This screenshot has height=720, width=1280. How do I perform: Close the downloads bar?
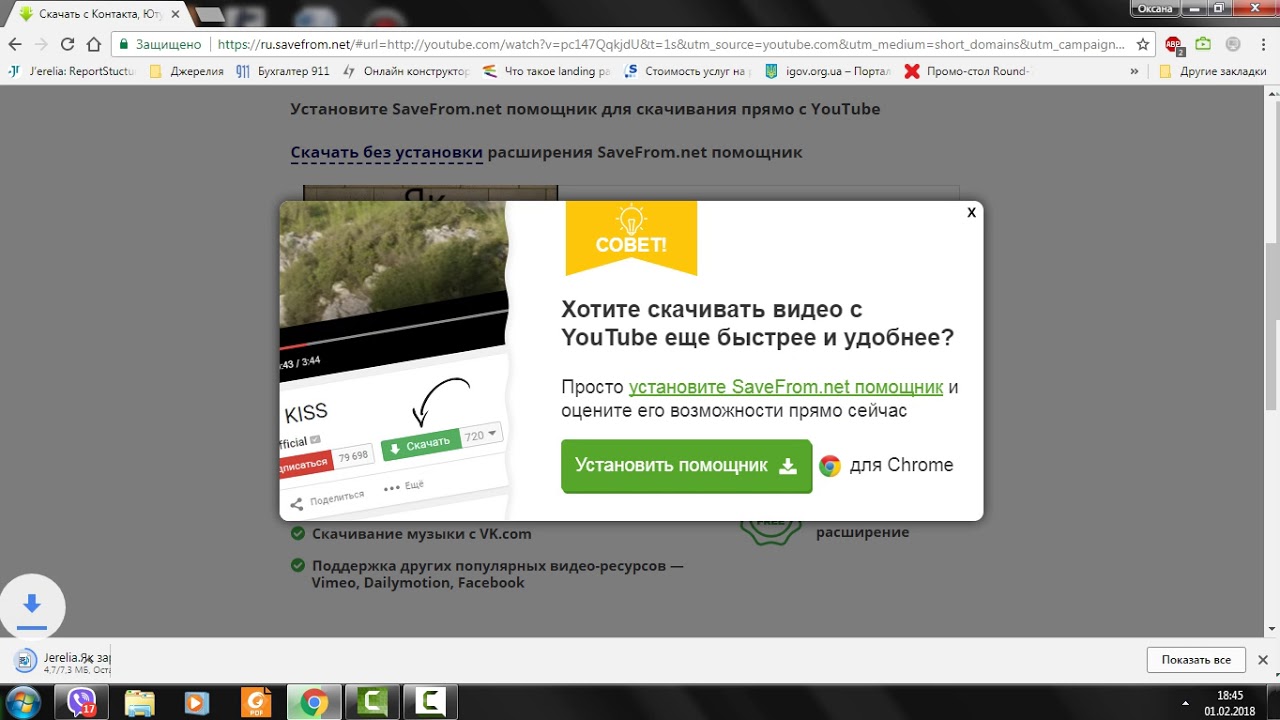1262,660
